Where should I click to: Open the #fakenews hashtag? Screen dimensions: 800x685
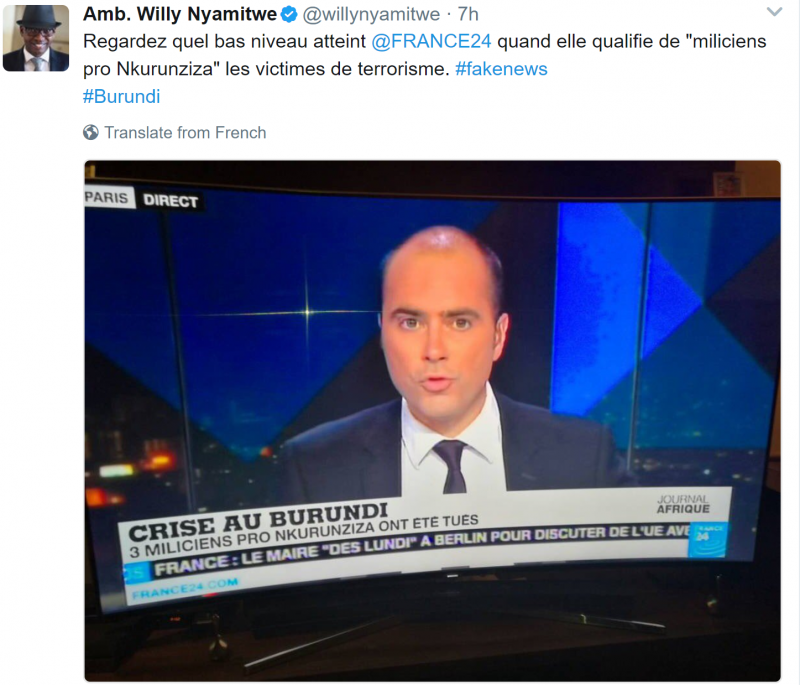[501, 69]
